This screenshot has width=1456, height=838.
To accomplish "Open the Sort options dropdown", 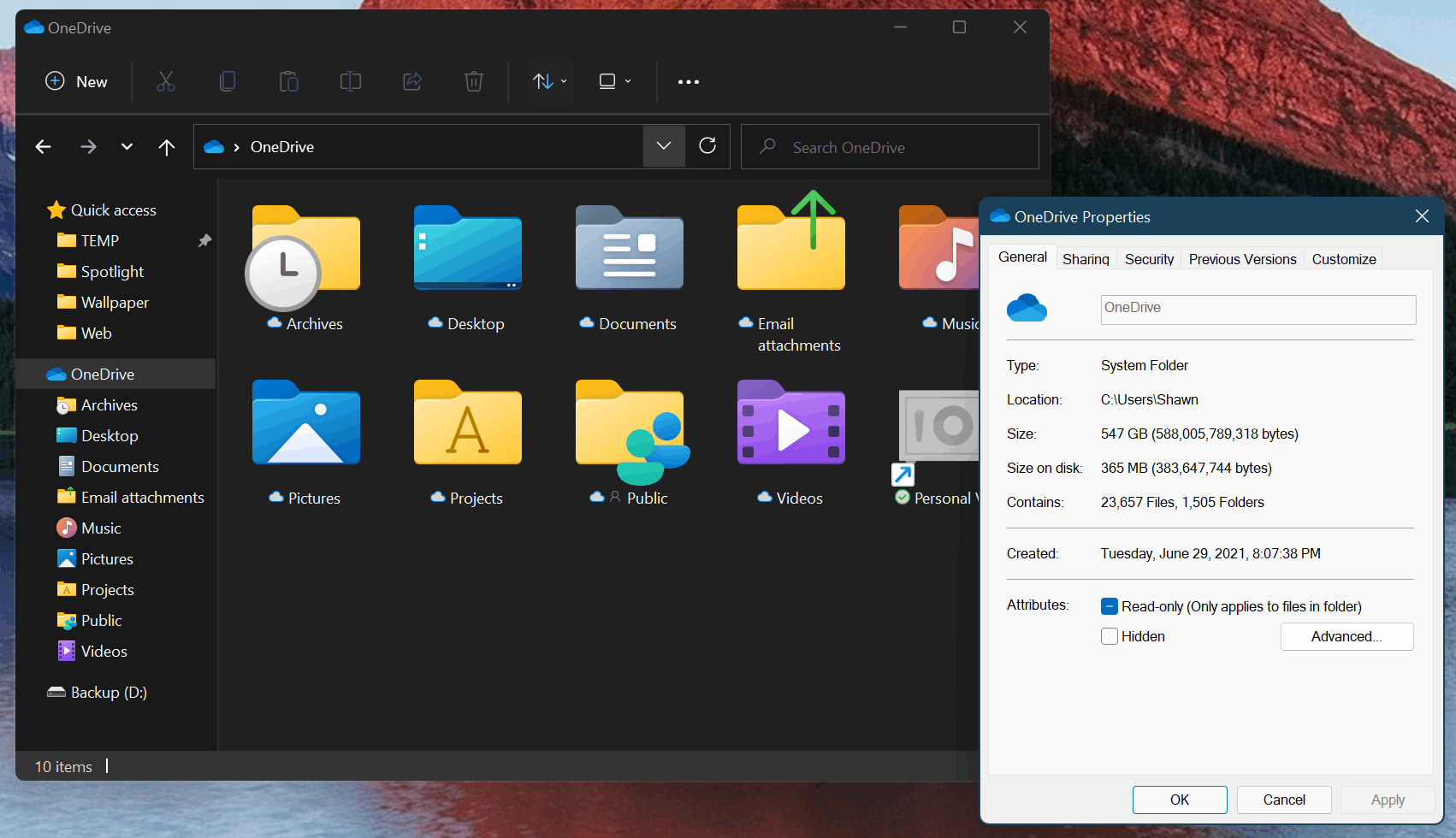I will [549, 81].
